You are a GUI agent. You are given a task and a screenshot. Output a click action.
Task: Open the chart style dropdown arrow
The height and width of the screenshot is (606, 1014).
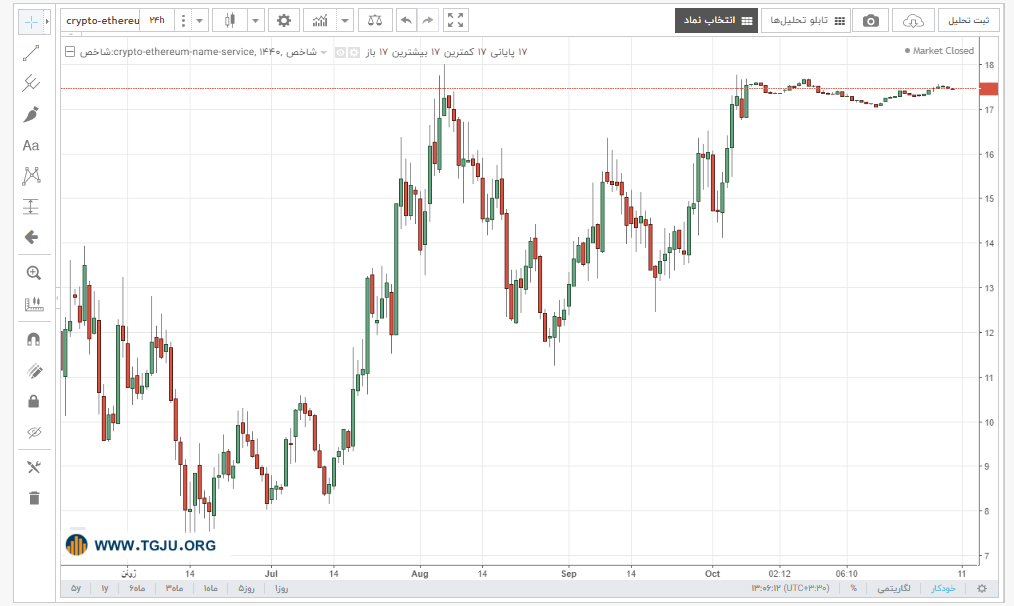[255, 21]
